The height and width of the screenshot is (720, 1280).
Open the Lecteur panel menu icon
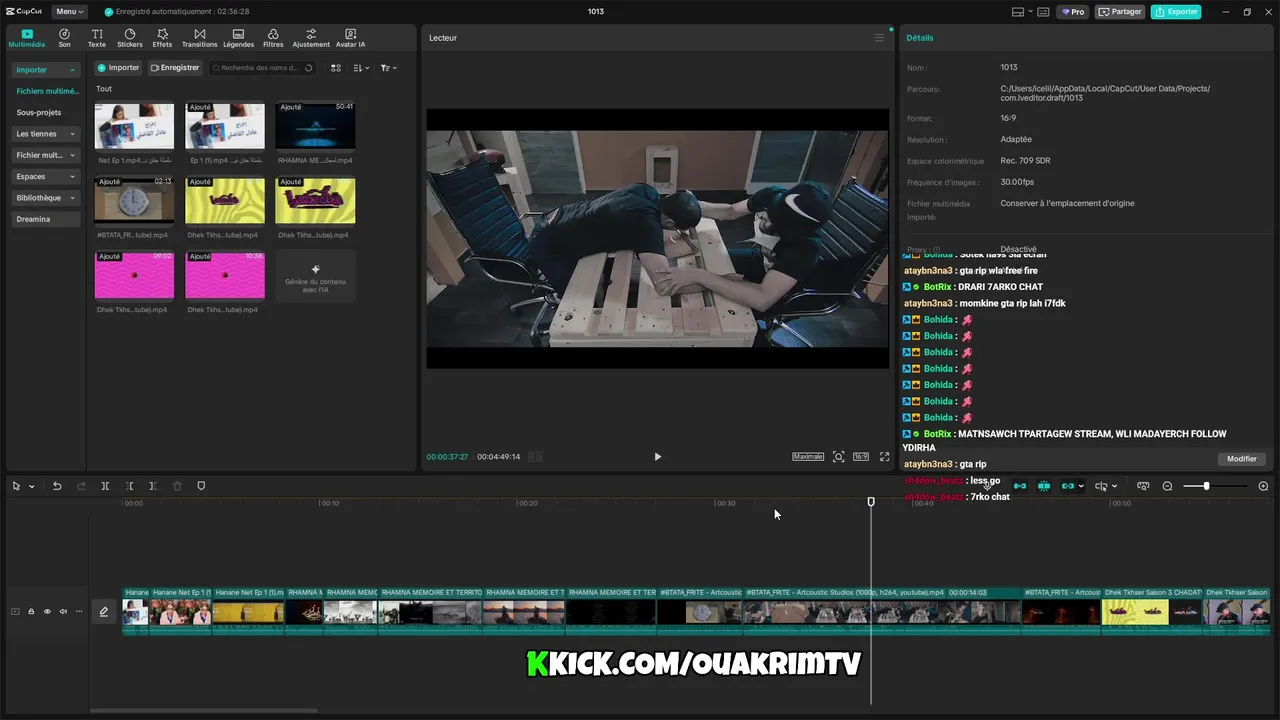(879, 38)
